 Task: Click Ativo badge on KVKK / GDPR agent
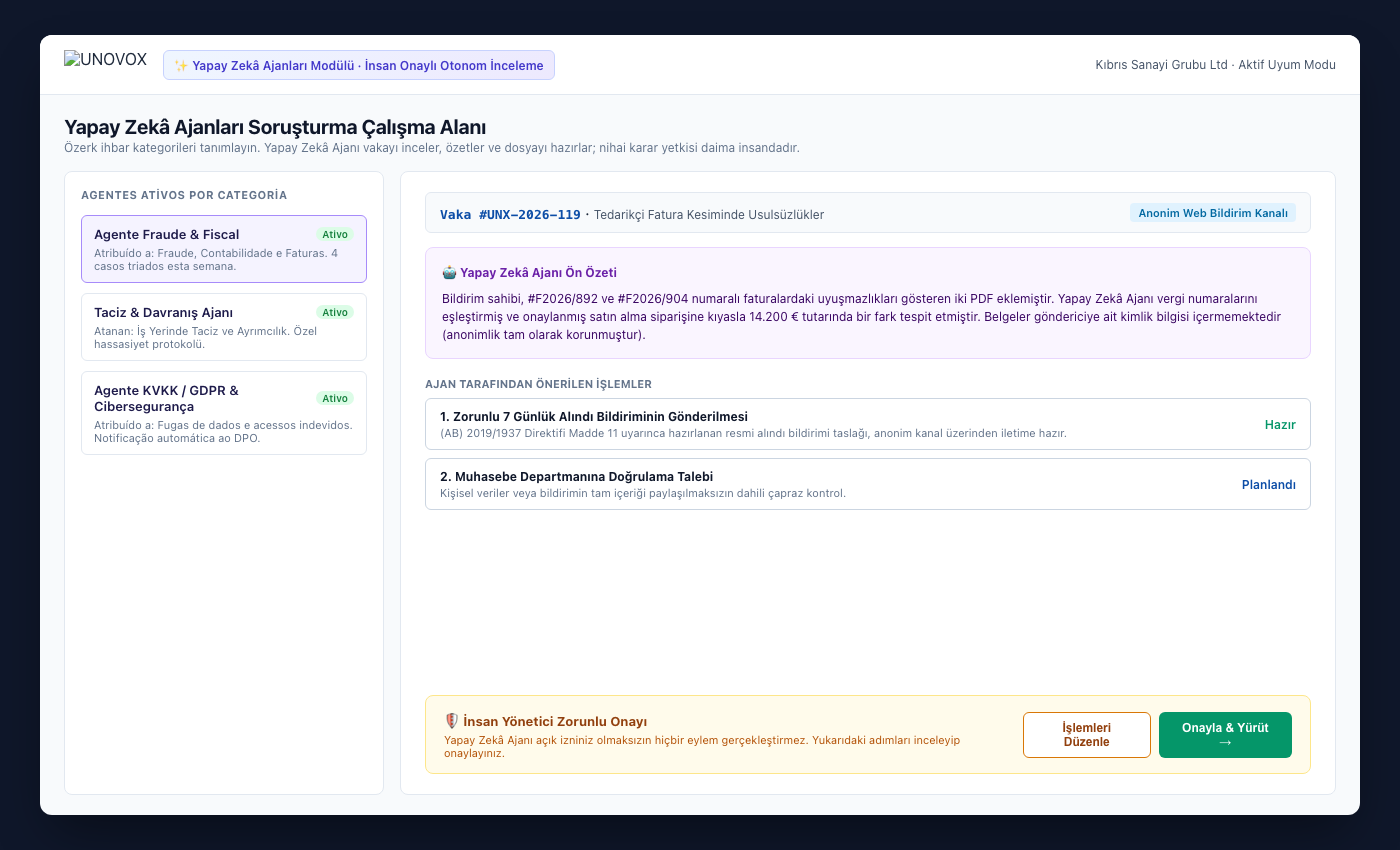(x=335, y=399)
